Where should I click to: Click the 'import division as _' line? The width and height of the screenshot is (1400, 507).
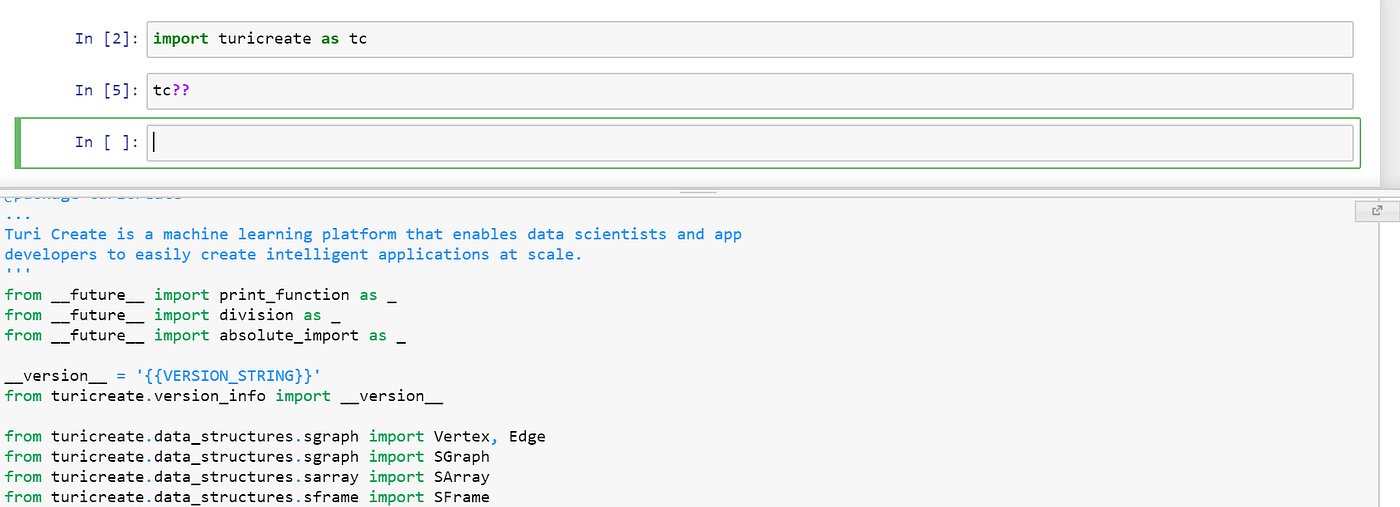click(173, 315)
